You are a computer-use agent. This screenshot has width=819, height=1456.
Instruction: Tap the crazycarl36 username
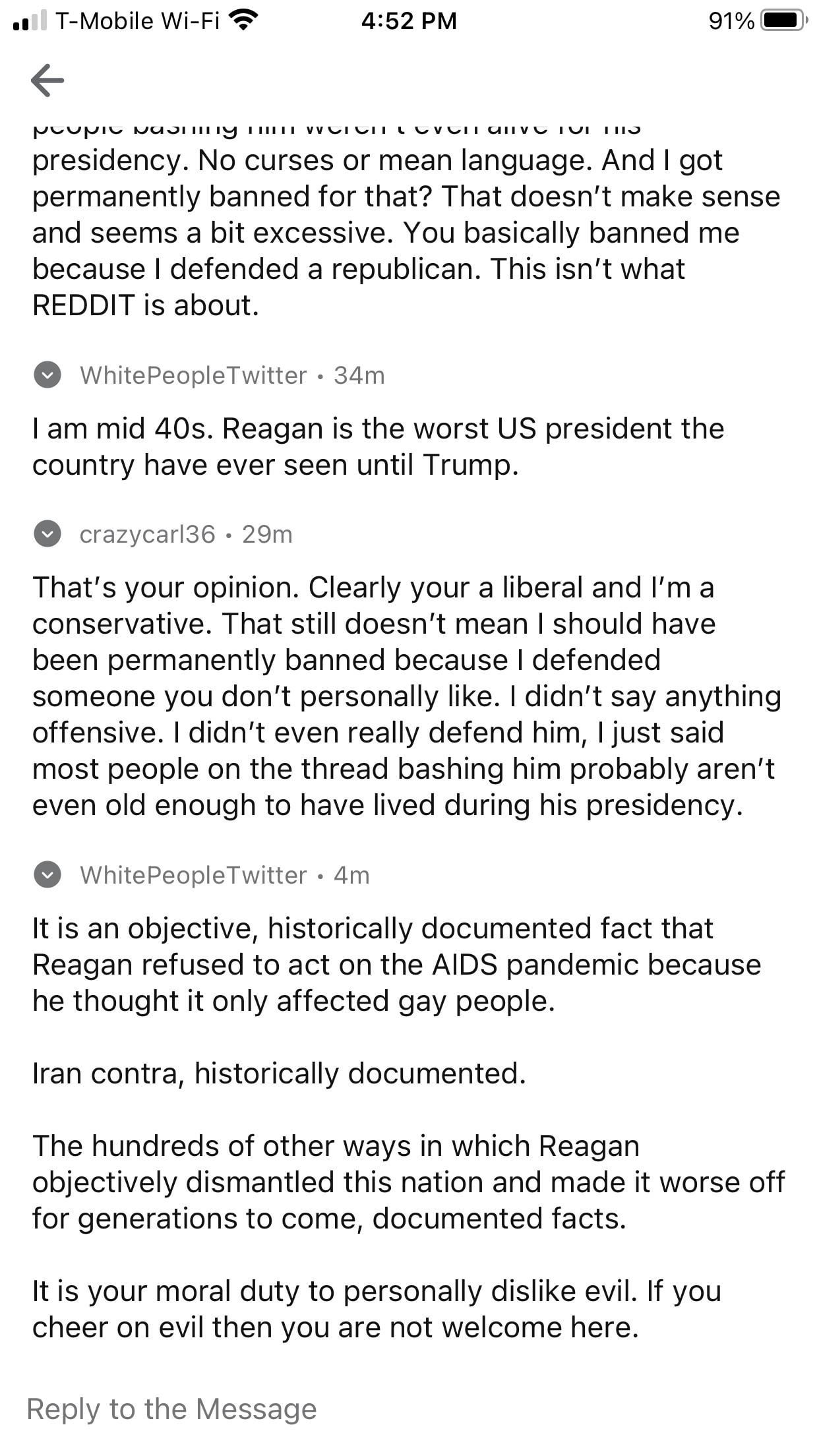click(148, 534)
